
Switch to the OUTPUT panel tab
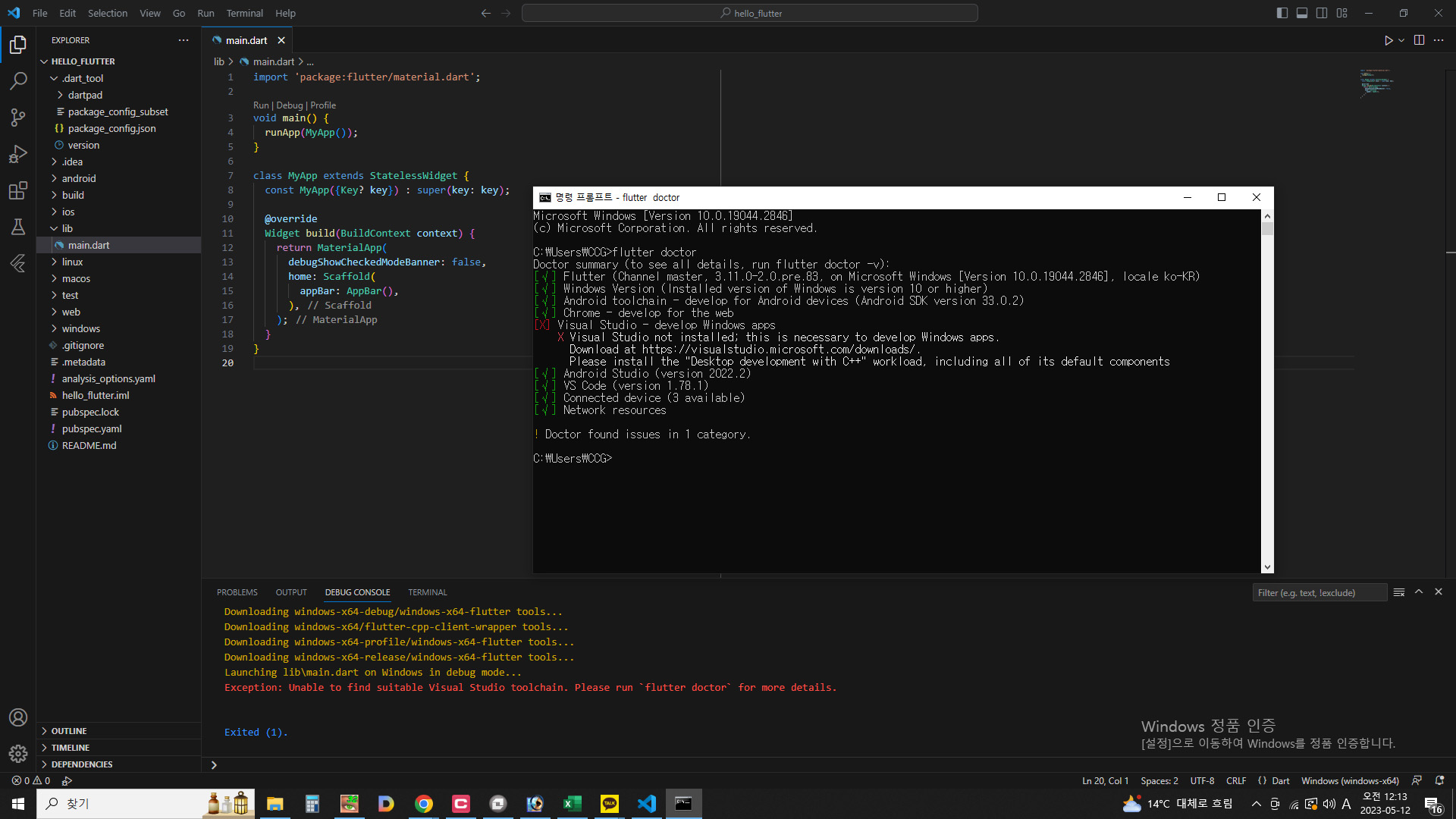coord(291,592)
